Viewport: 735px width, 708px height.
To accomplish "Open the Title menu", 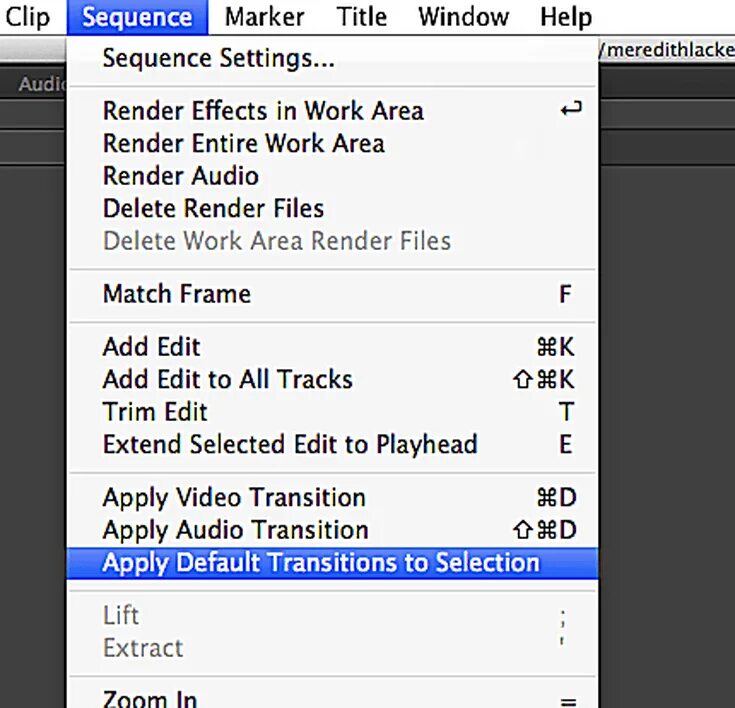I will (x=362, y=17).
